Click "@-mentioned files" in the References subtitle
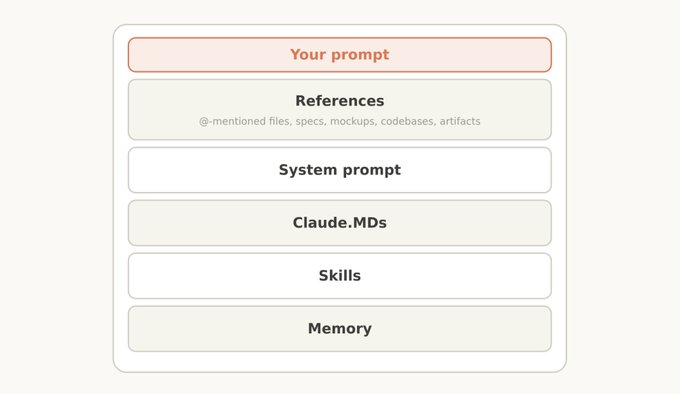Screen dimensions: 680x394 point(245,121)
